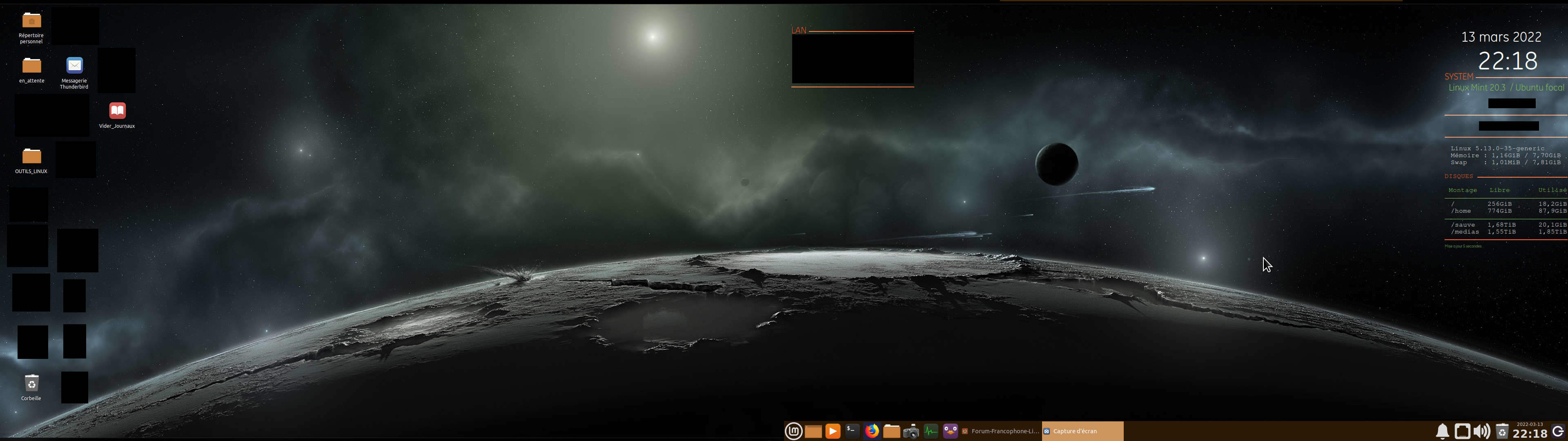Activate the Capture d'écran taskbar window
Image resolution: width=1568 pixels, height=441 pixels.
tap(1083, 431)
